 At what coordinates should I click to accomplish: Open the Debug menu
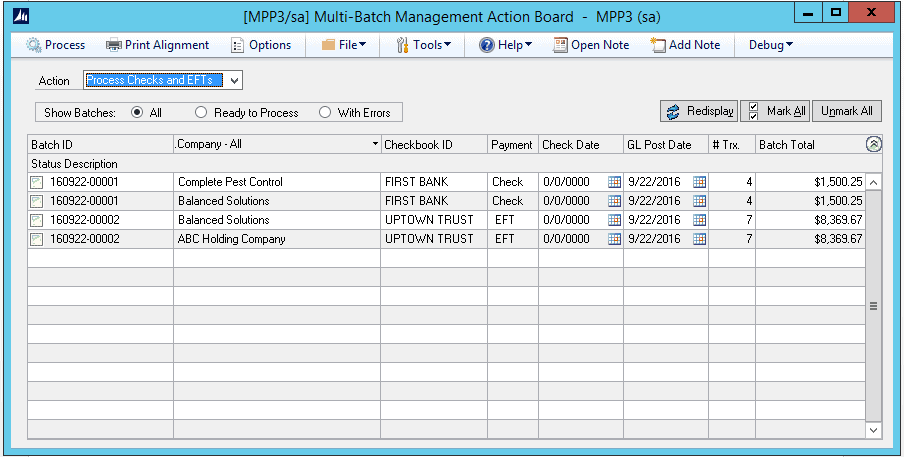771,45
